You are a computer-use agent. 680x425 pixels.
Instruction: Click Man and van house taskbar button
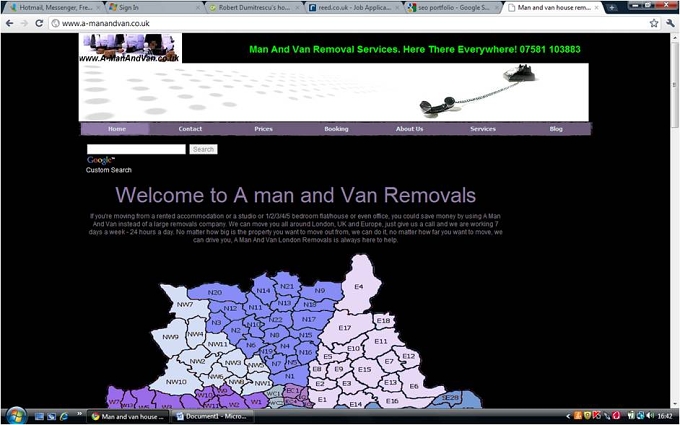[128, 416]
